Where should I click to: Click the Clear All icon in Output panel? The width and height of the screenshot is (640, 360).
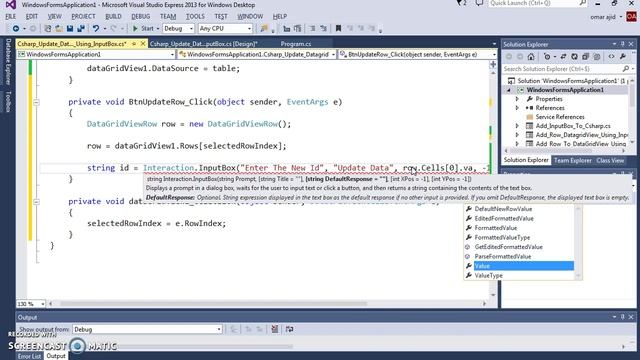pyautogui.click(x=275, y=329)
